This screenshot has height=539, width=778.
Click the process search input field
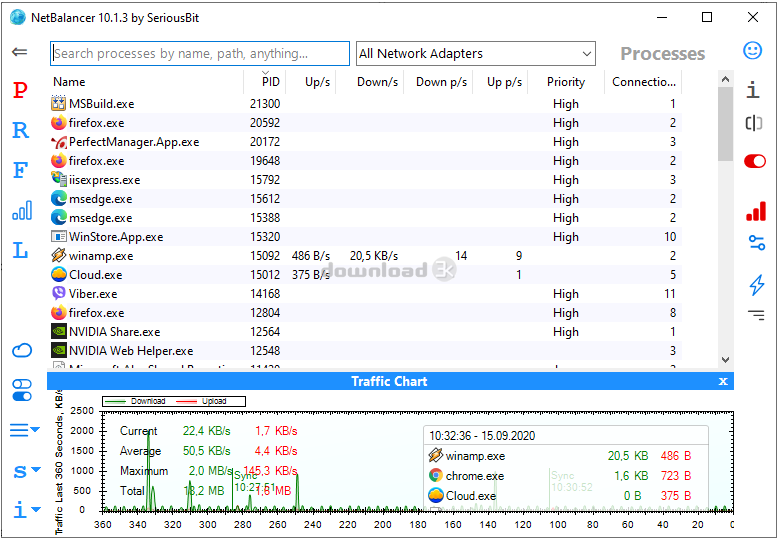(200, 54)
